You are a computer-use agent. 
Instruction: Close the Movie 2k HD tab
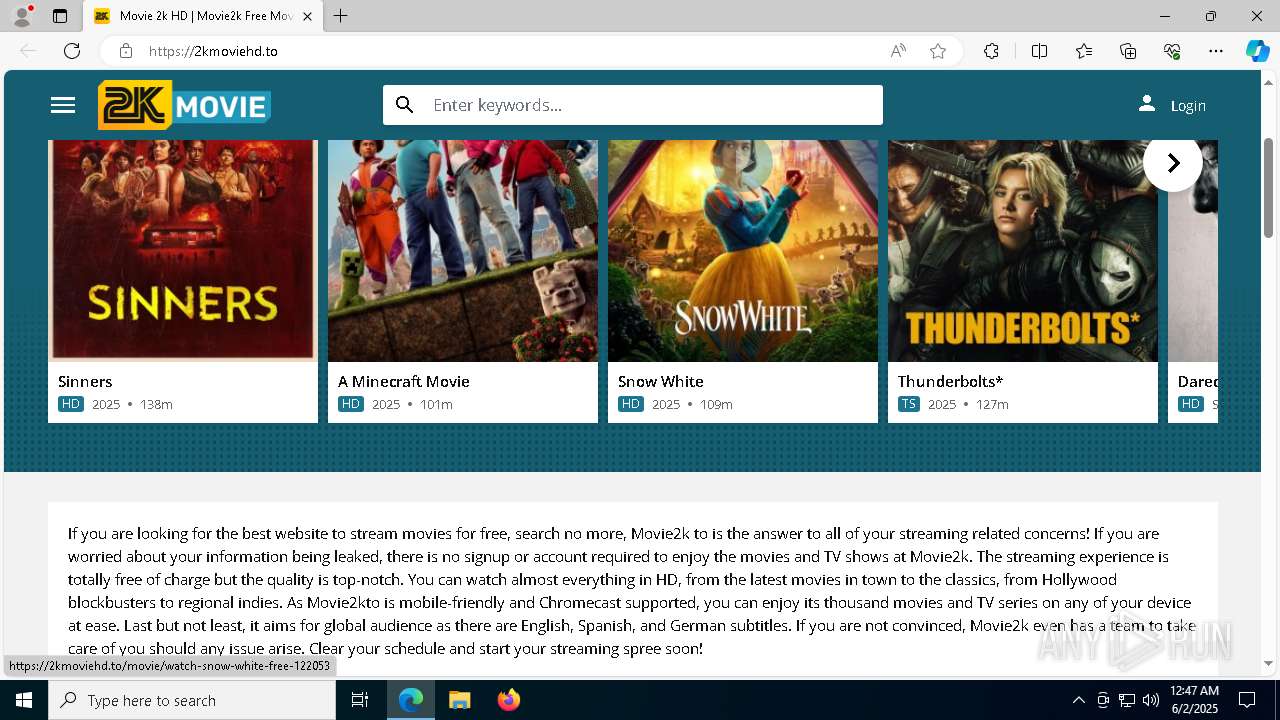pos(308,16)
